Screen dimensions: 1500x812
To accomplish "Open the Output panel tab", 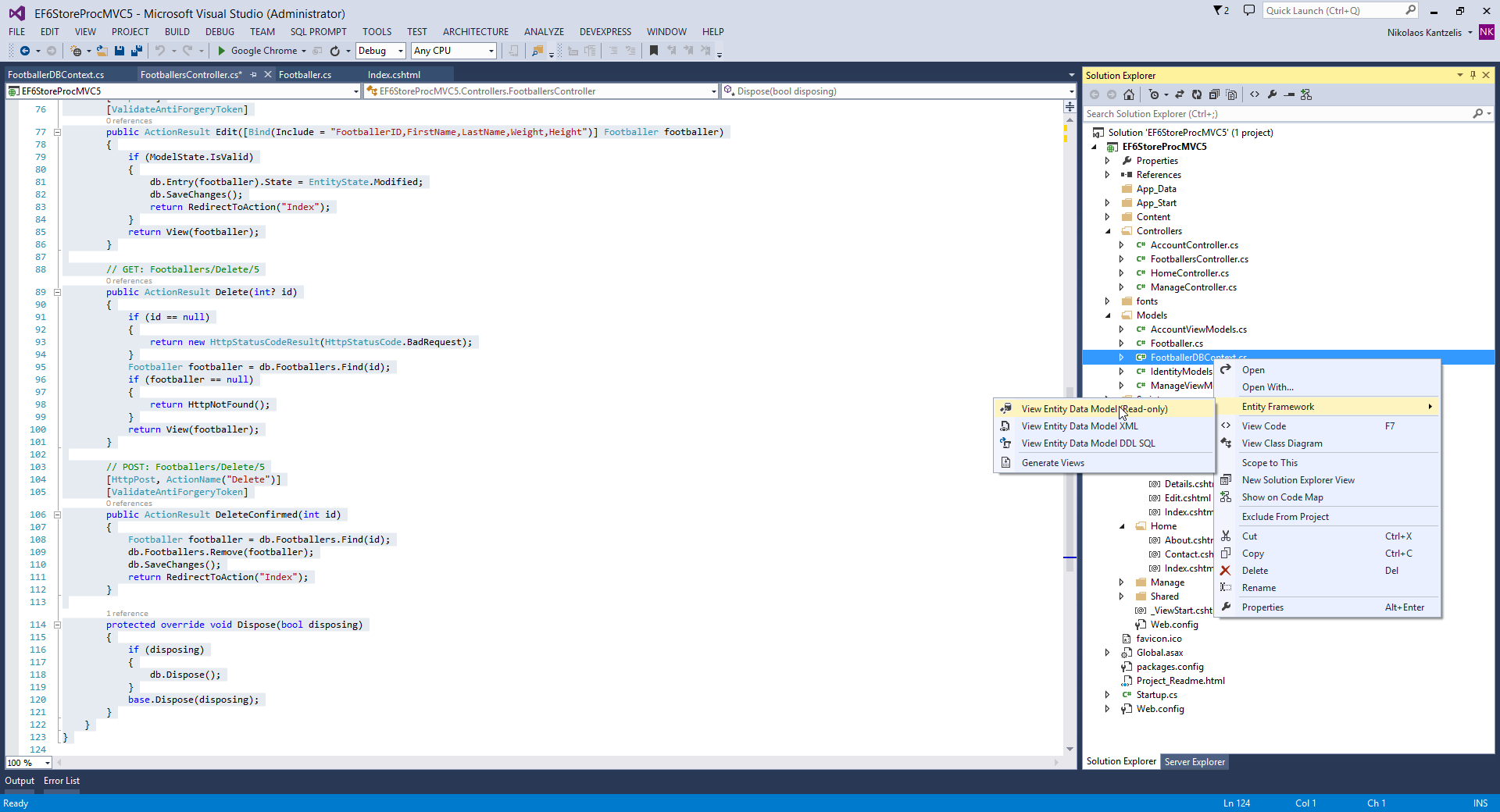I will tap(20, 781).
